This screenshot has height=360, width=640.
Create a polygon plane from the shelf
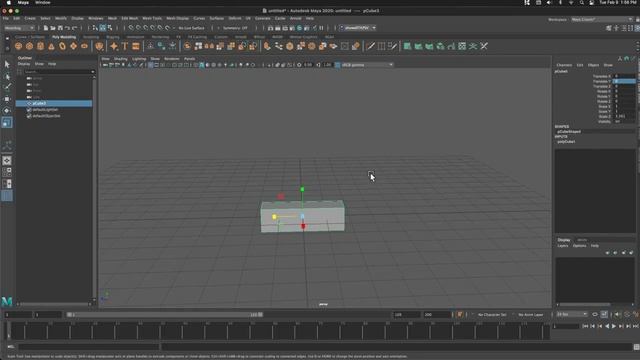(x=73, y=46)
